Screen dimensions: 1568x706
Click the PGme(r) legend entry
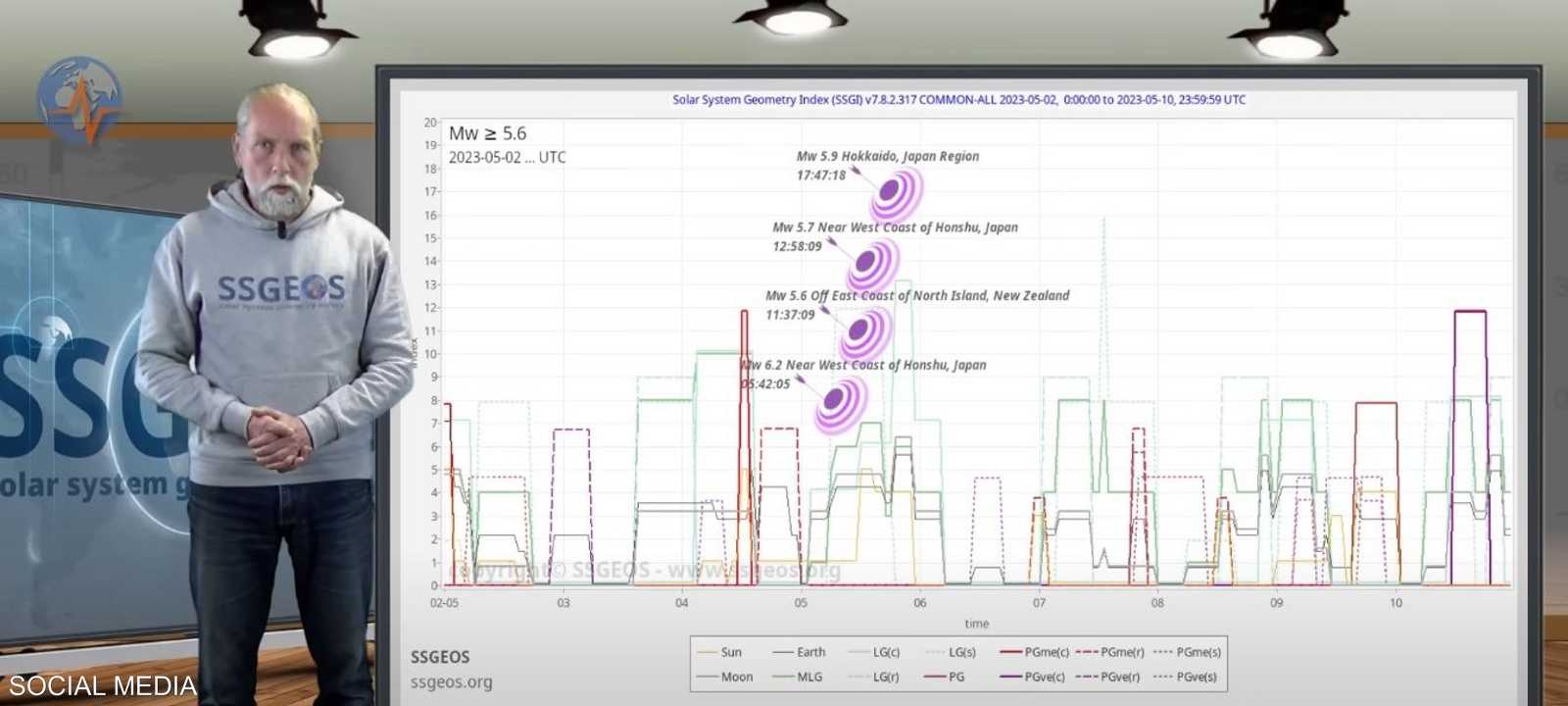pyautogui.click(x=1110, y=652)
